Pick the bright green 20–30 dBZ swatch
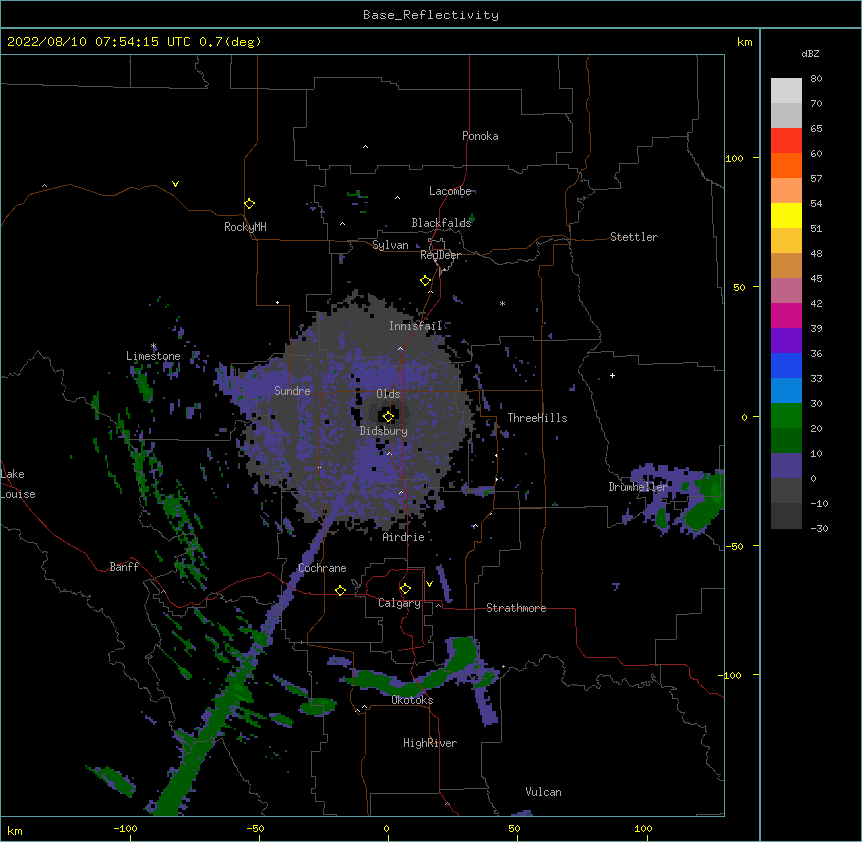 786,416
